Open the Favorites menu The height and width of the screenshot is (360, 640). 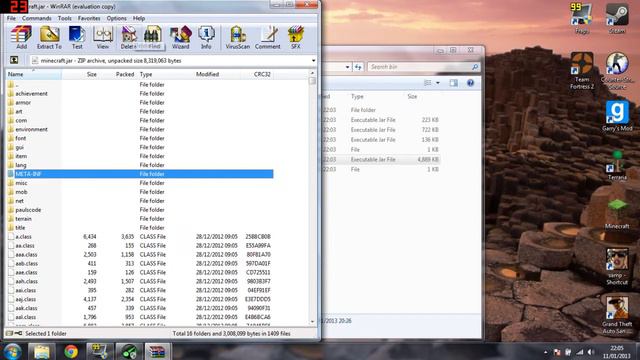pyautogui.click(x=89, y=18)
